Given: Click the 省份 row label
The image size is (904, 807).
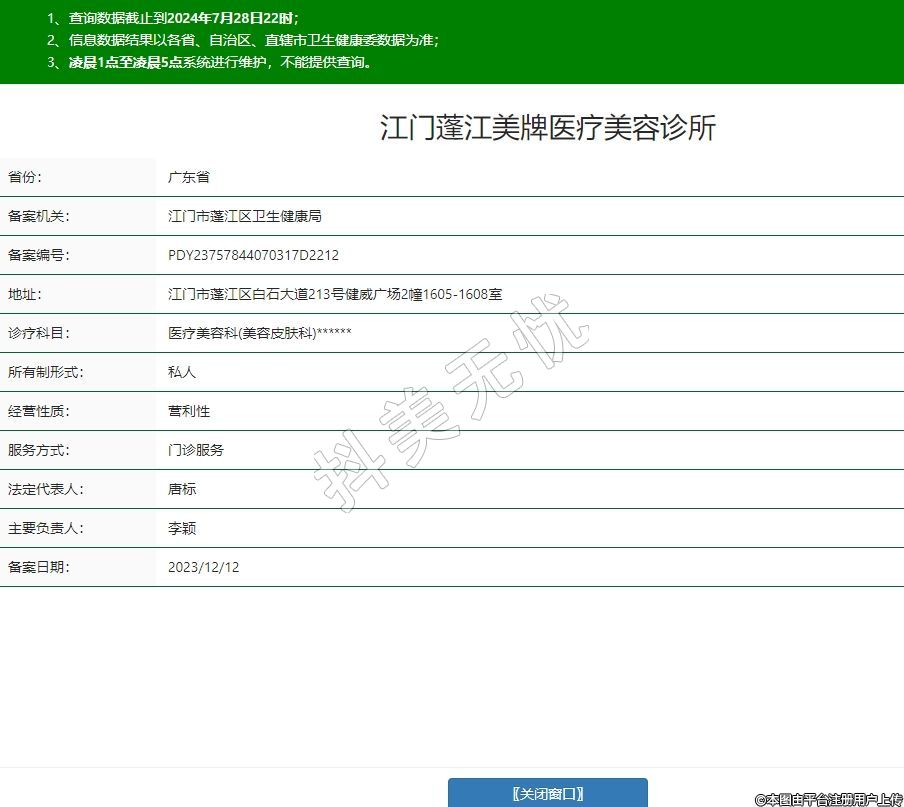Looking at the screenshot, I should [25, 177].
